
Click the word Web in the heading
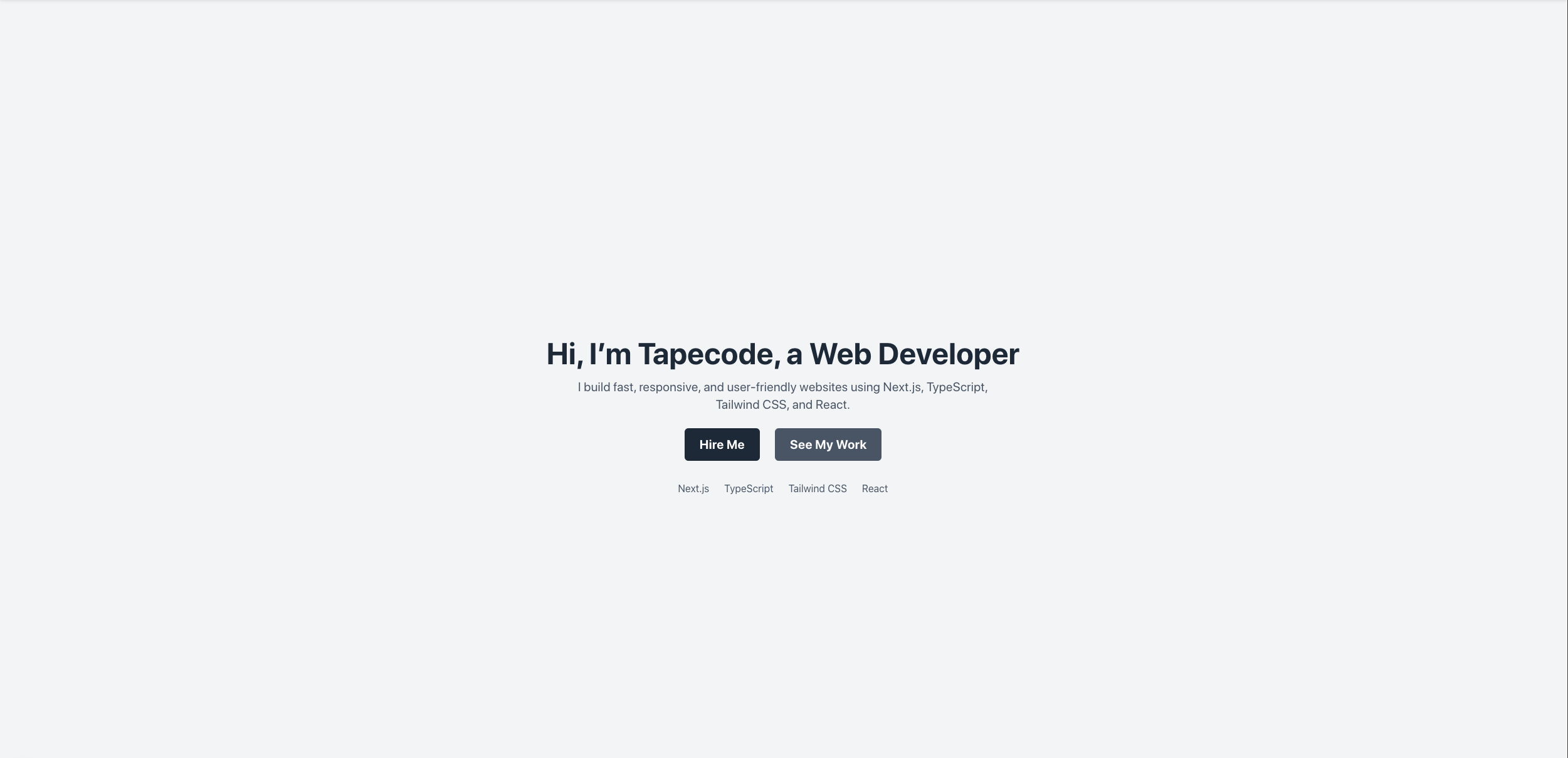[840, 354]
